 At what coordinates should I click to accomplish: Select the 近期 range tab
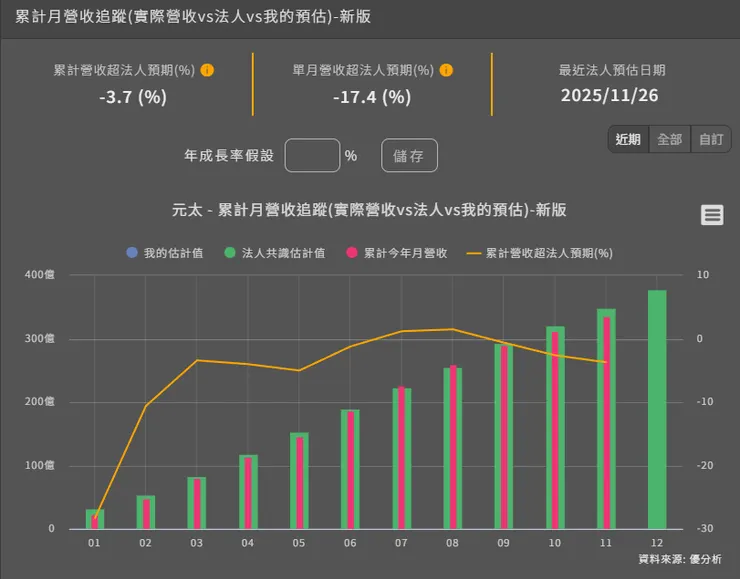pos(628,139)
